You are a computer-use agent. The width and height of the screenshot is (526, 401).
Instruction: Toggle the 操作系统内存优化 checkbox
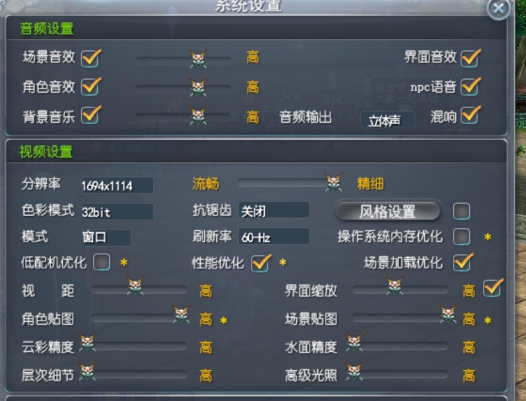click(x=461, y=236)
